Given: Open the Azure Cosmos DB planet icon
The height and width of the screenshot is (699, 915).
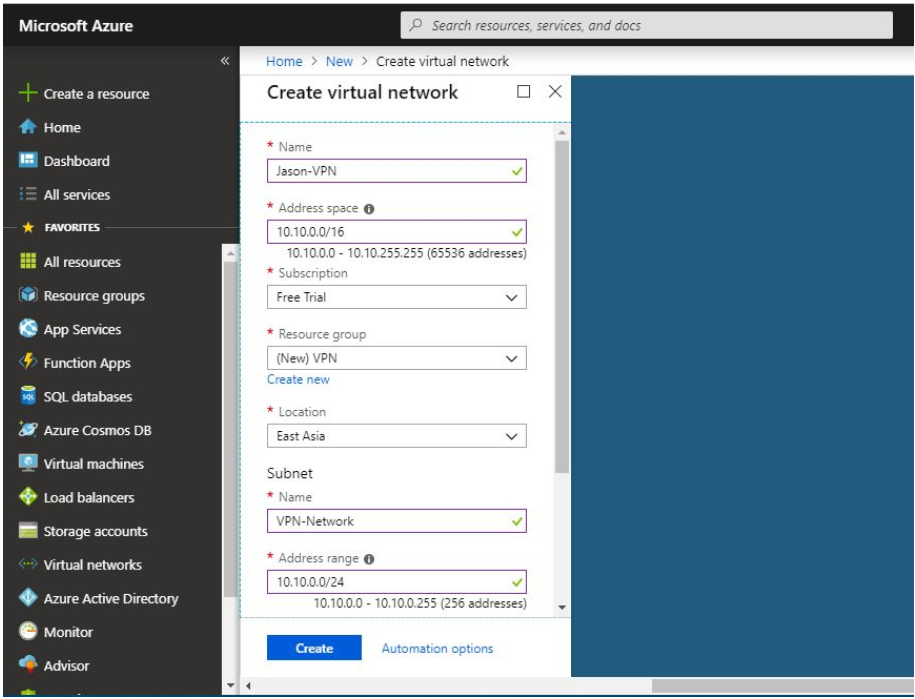Looking at the screenshot, I should point(27,429).
